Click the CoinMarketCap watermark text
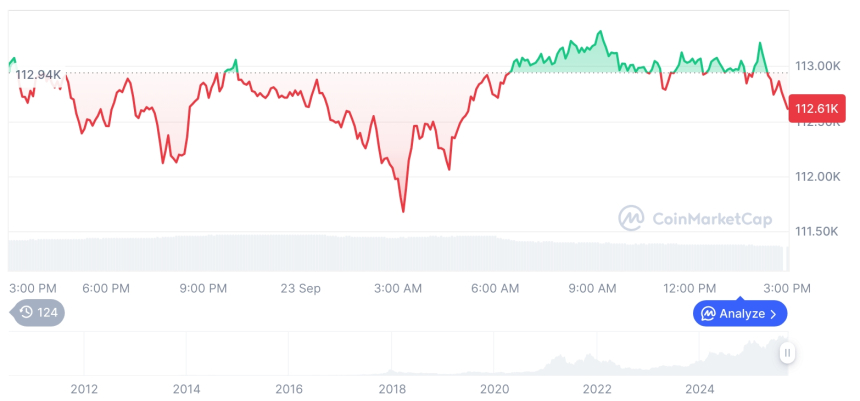Viewport: 860px width, 401px height. [700, 217]
